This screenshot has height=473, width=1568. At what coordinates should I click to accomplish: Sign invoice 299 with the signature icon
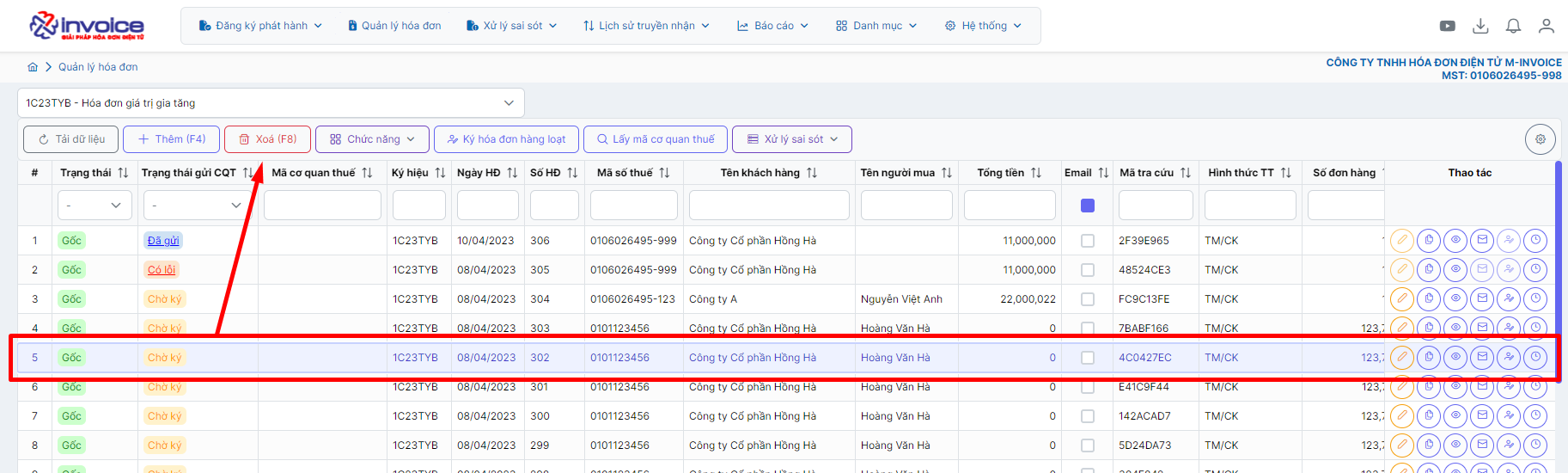[1509, 445]
